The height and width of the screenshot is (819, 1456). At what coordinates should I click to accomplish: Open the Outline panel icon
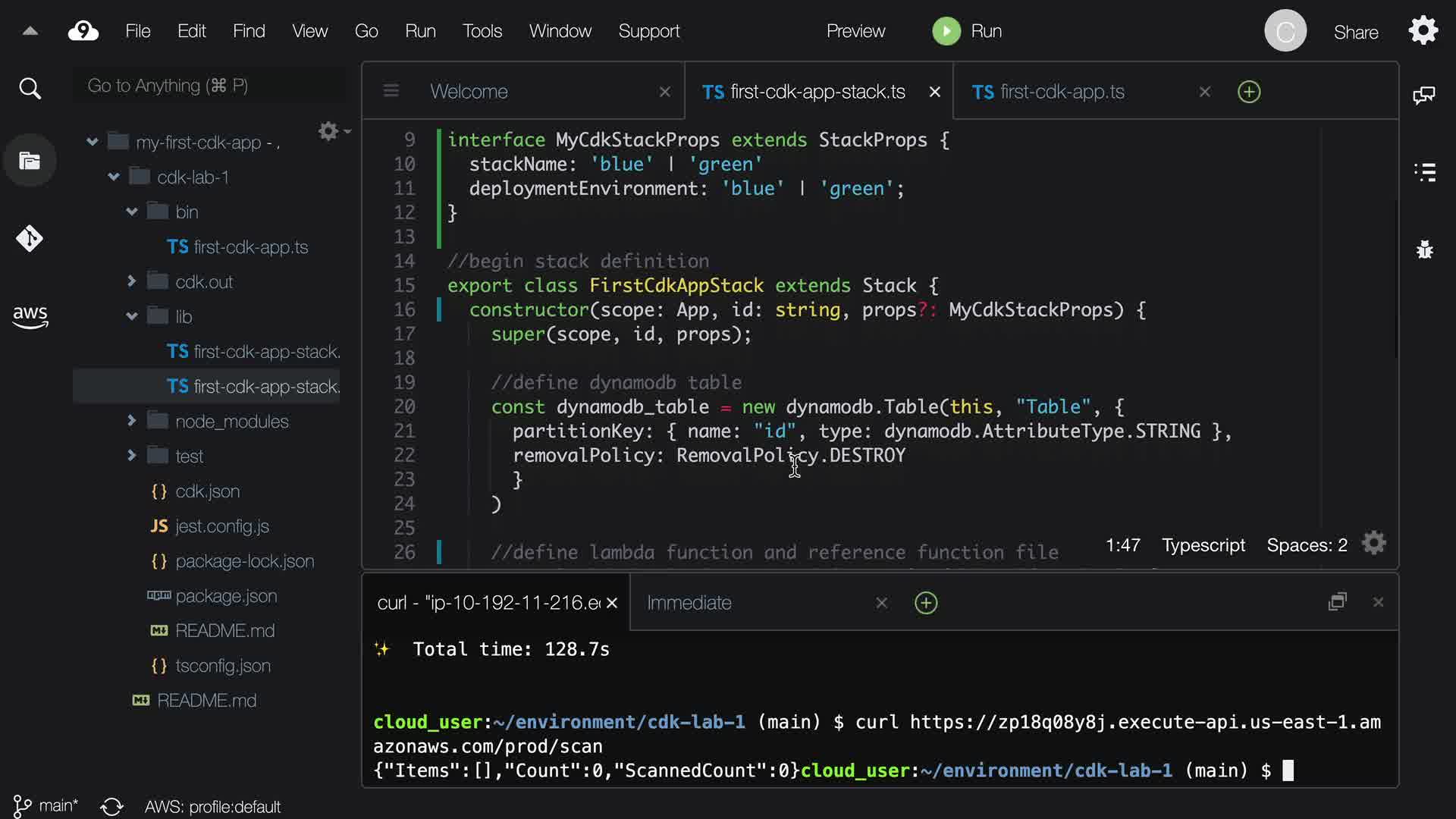coord(1425,172)
